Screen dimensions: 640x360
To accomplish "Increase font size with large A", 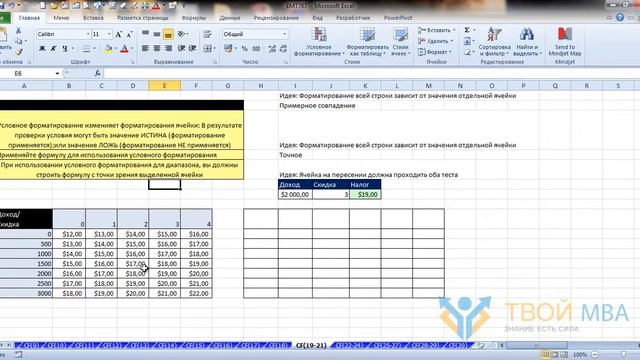I will coord(118,34).
